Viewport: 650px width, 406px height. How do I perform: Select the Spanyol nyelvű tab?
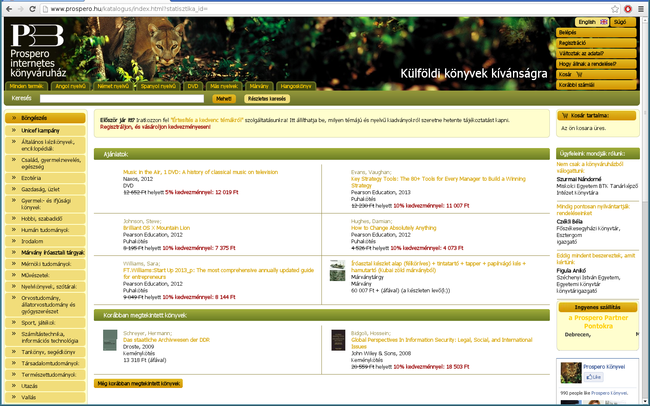click(x=158, y=86)
